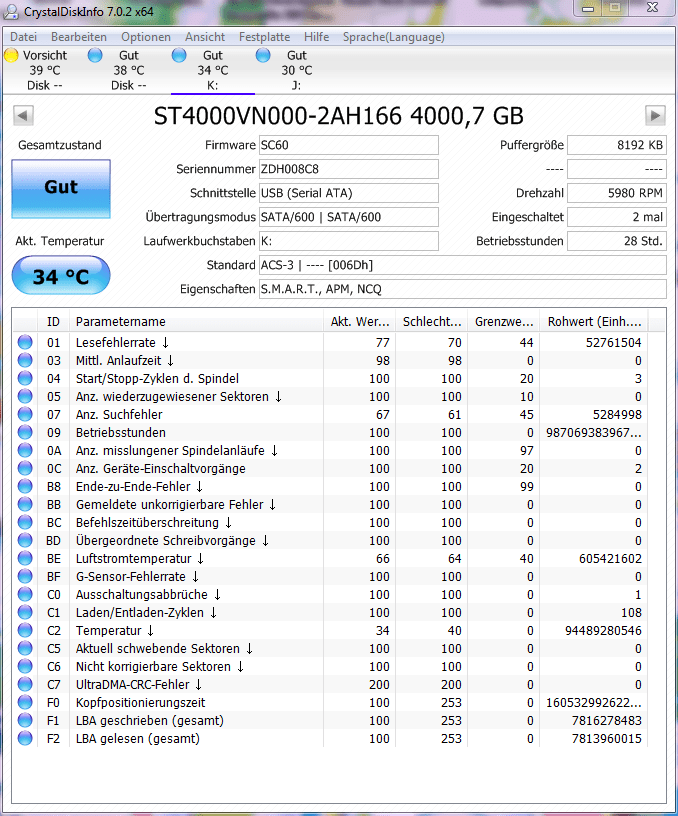Image resolution: width=678 pixels, height=816 pixels.
Task: Click the Betriebsstunden value 28 Std.
Action: tap(617, 241)
